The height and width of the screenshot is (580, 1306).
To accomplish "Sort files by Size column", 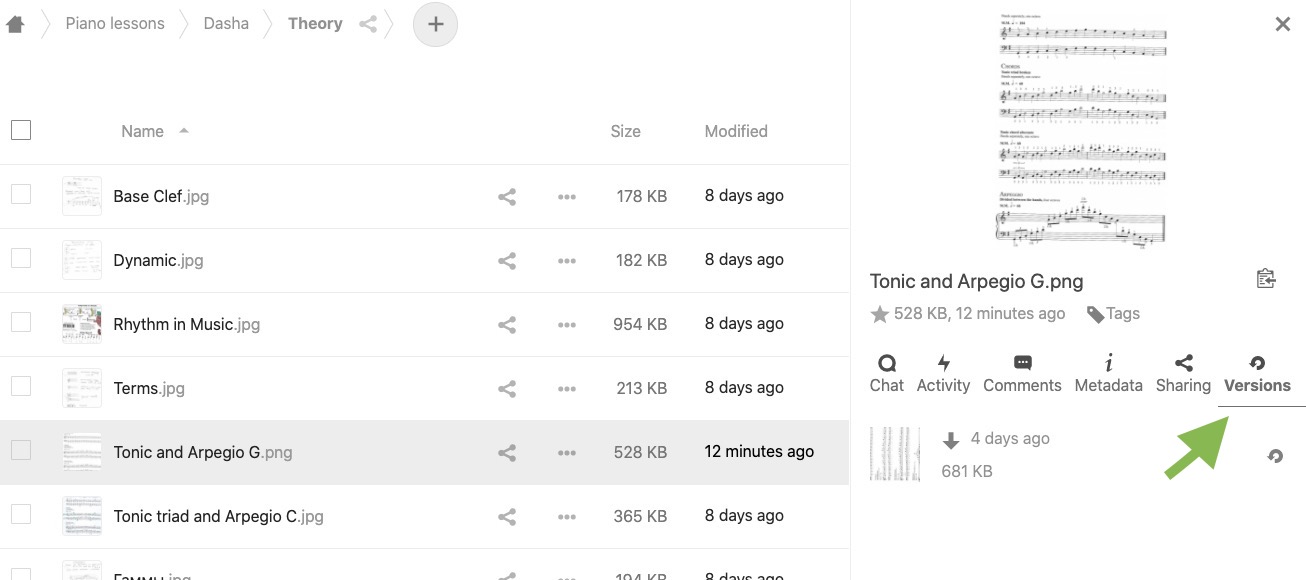I will [626, 131].
